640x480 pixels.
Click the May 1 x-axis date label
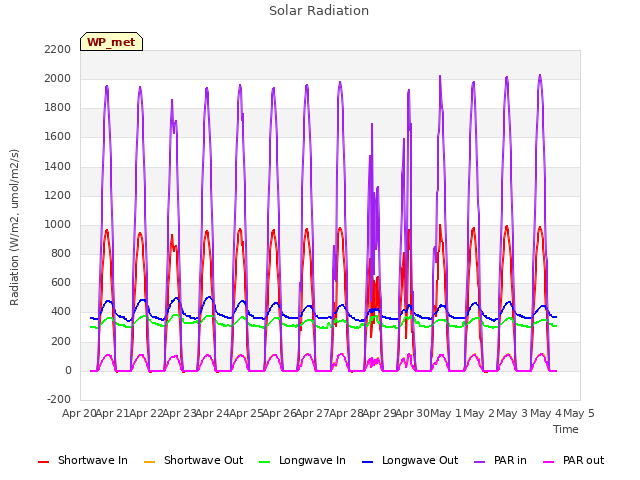[x=446, y=413]
